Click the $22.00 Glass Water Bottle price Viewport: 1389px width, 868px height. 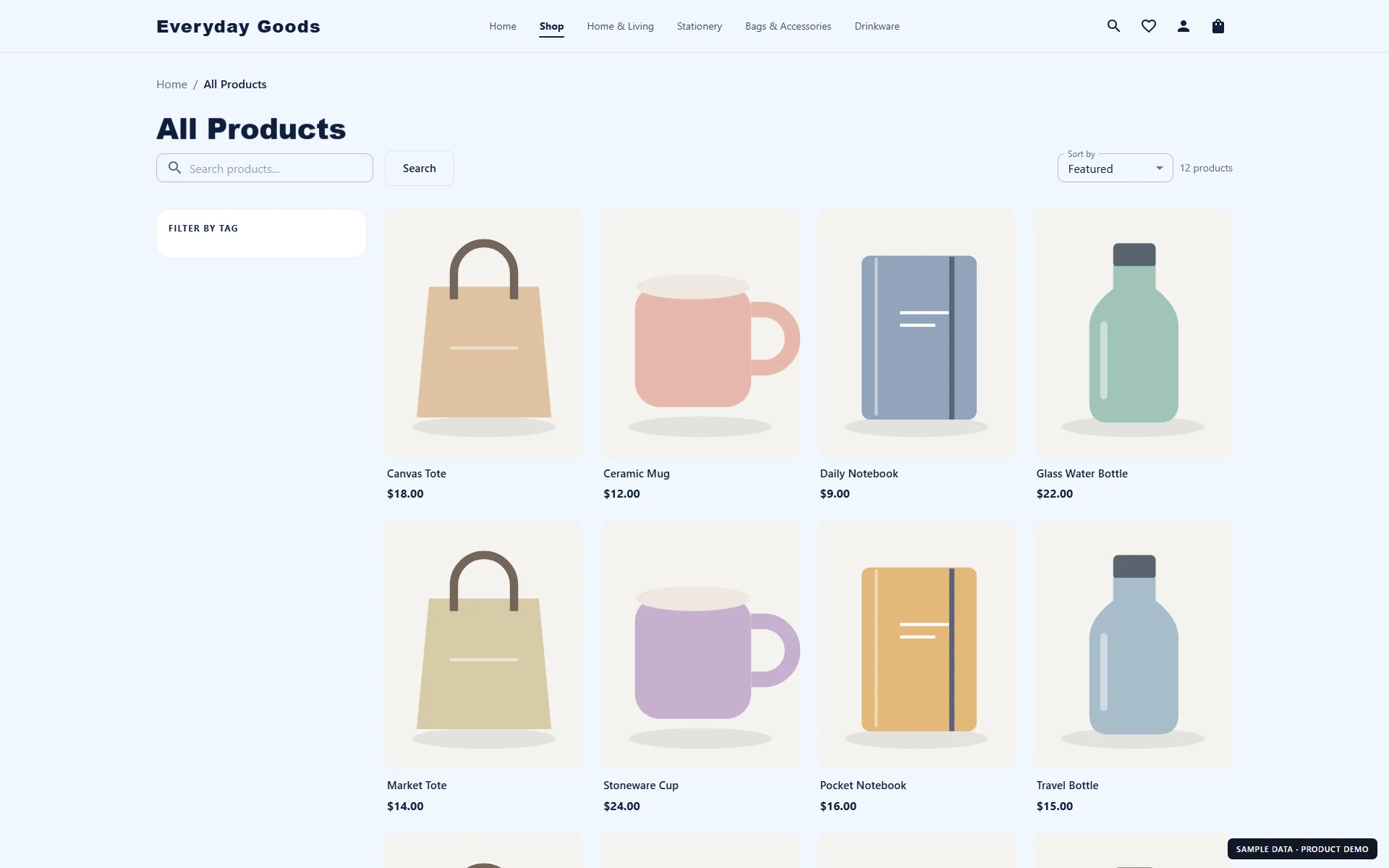point(1054,494)
